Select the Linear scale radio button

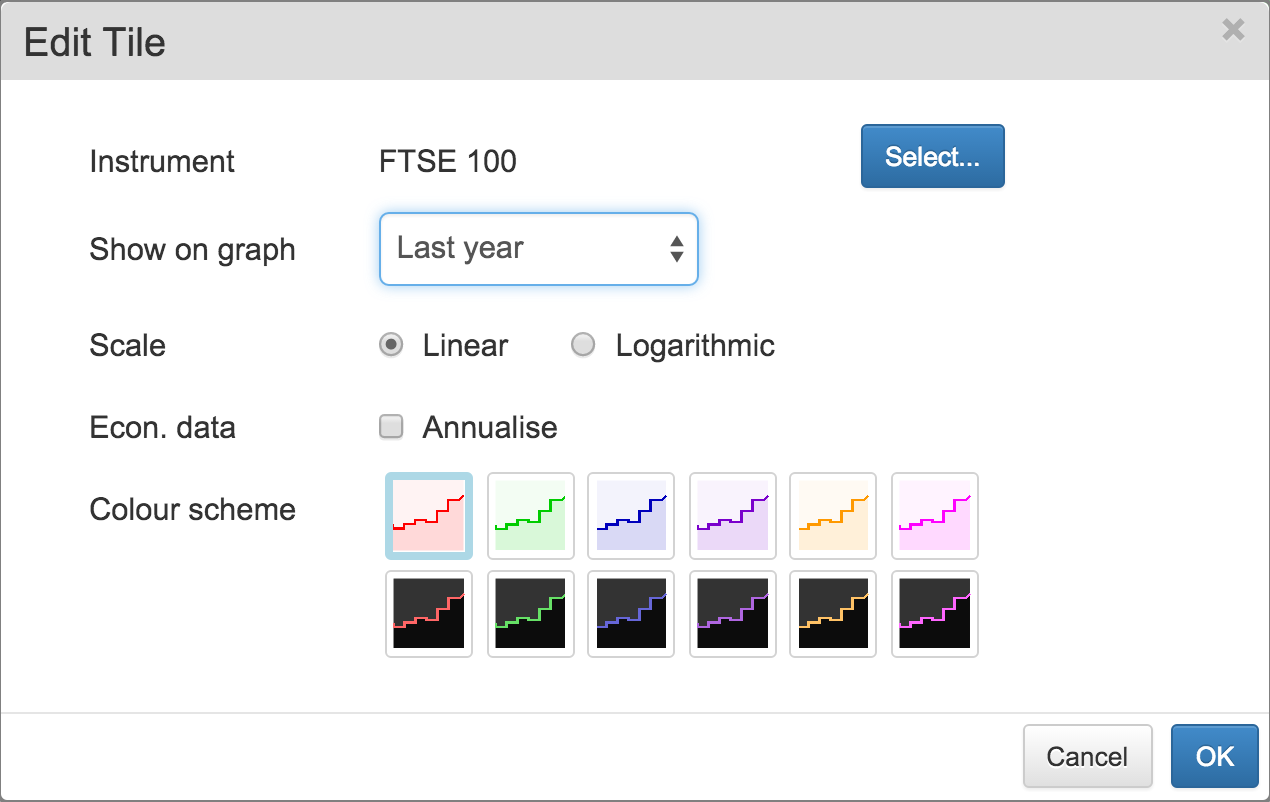coord(391,345)
